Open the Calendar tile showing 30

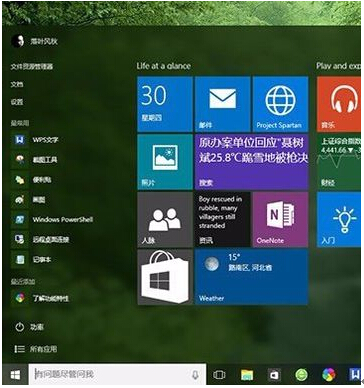tap(165, 104)
